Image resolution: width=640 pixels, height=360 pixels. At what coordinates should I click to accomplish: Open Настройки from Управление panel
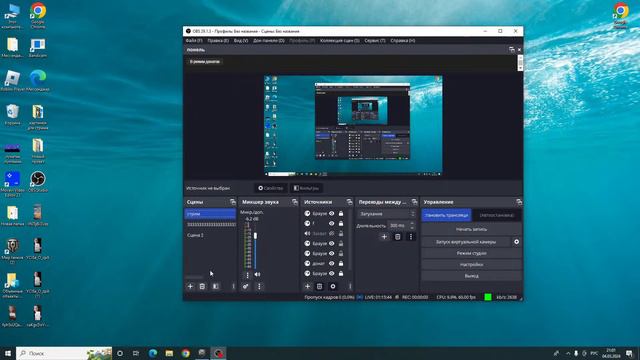471,264
